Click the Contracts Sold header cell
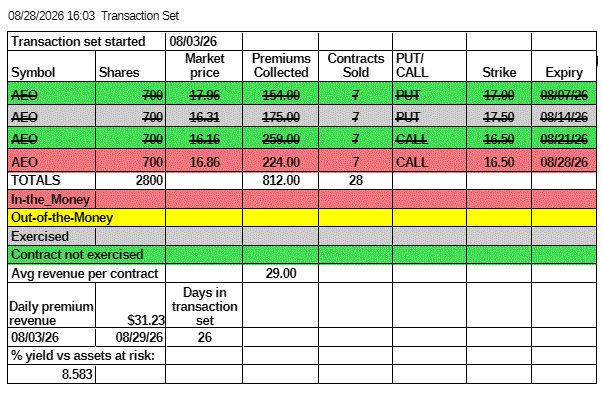This screenshot has height=393, width=602. pyautogui.click(x=356, y=66)
